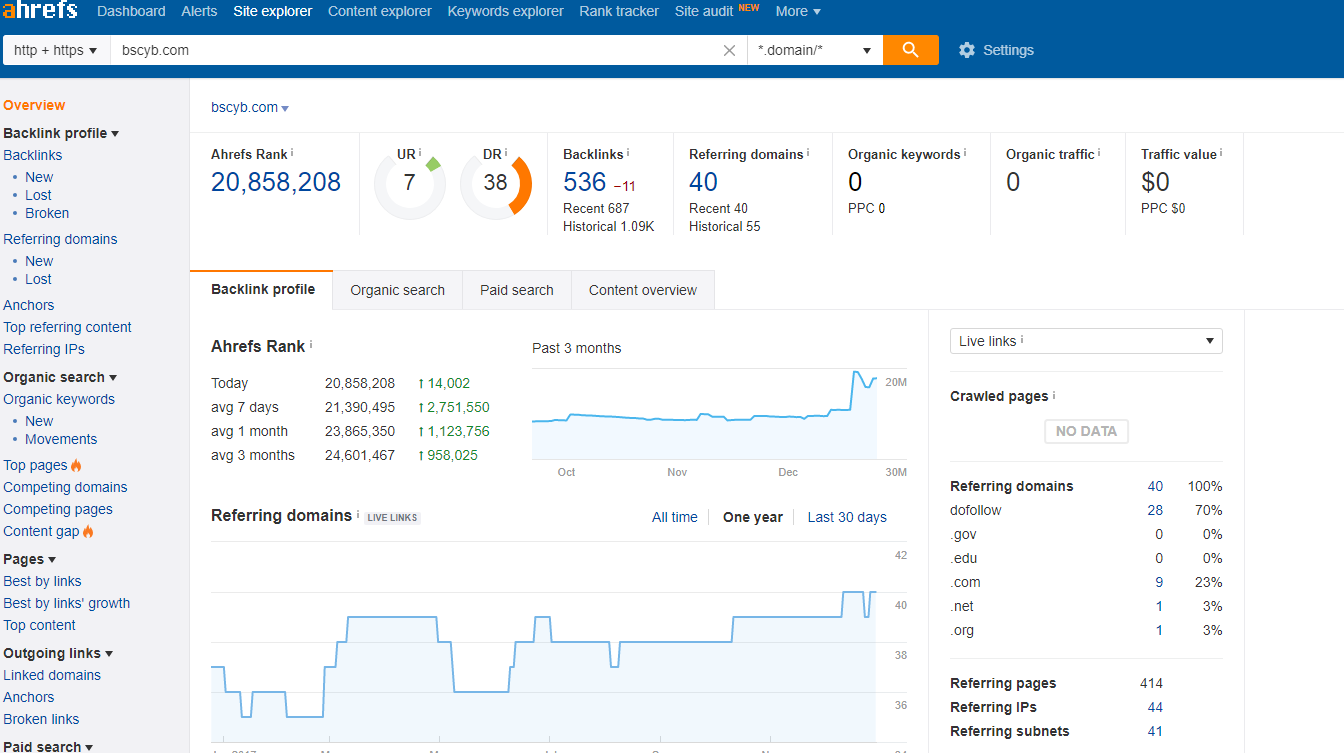Go to Alerts in top navigation
Viewport: 1344px width, 753px height.
(199, 11)
